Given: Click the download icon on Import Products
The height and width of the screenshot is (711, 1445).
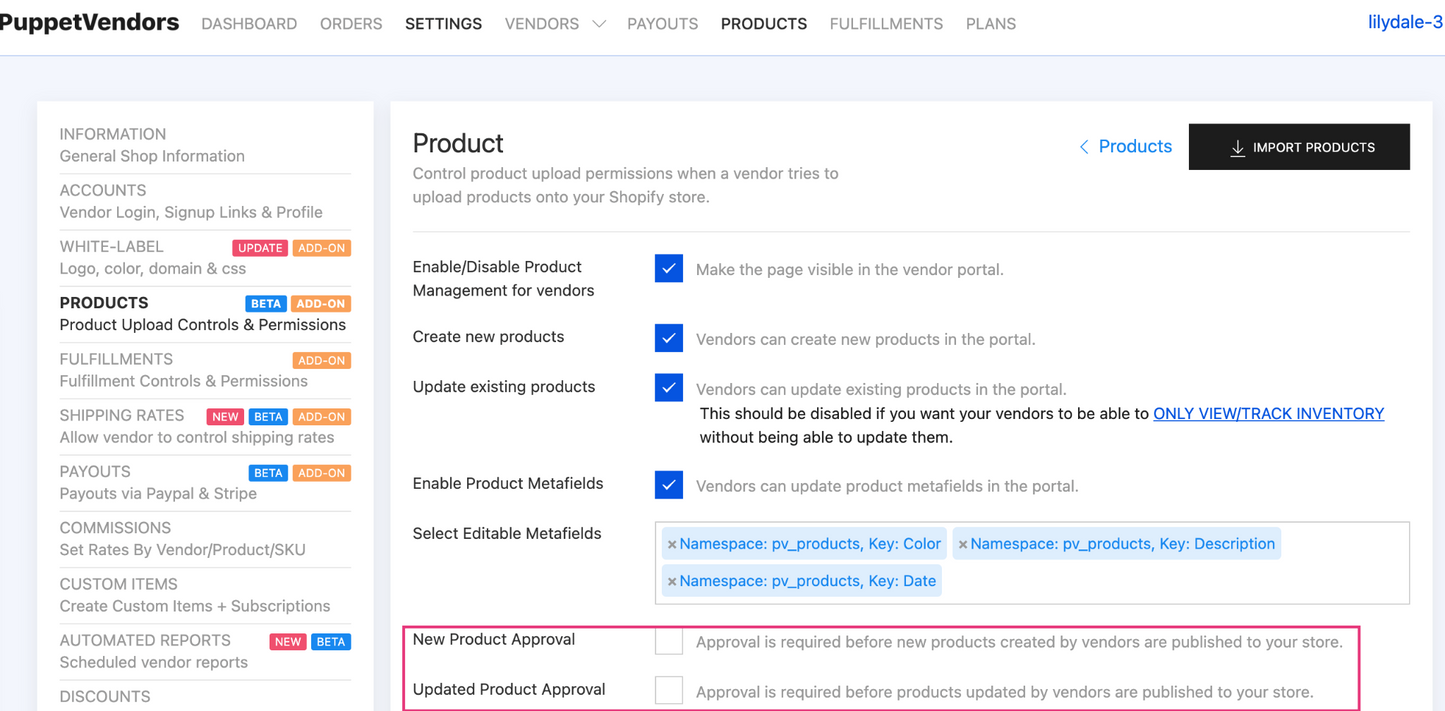Looking at the screenshot, I should point(1237,148).
